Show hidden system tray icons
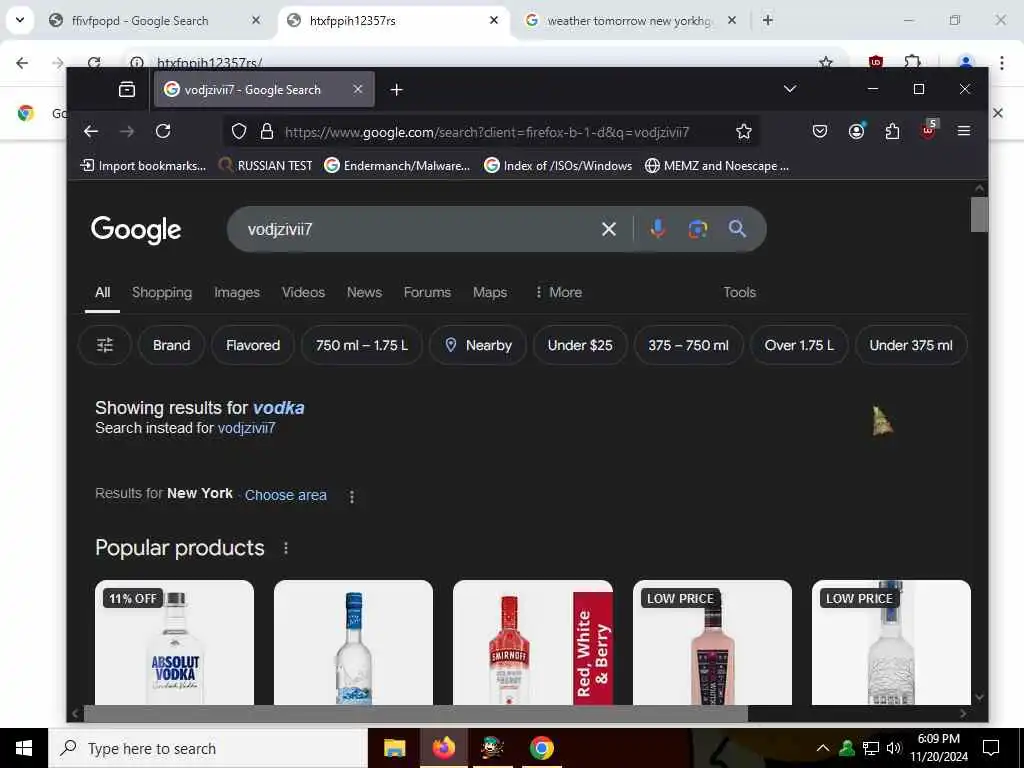Viewport: 1024px width, 768px height. tap(823, 748)
